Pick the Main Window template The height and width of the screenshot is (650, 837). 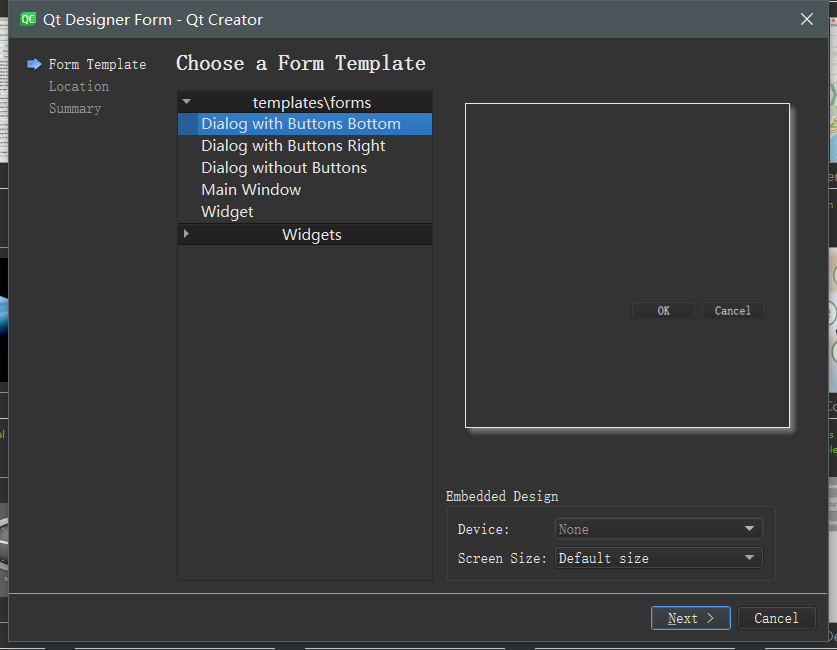tap(304, 189)
